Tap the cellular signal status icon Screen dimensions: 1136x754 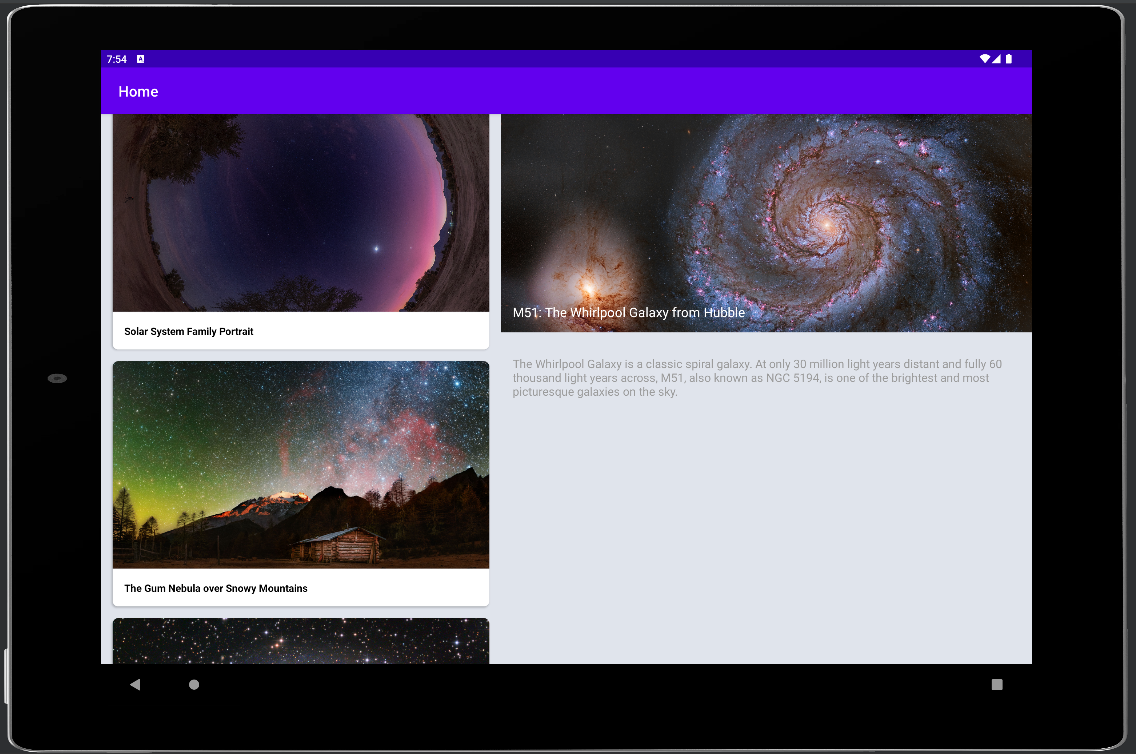point(997,59)
